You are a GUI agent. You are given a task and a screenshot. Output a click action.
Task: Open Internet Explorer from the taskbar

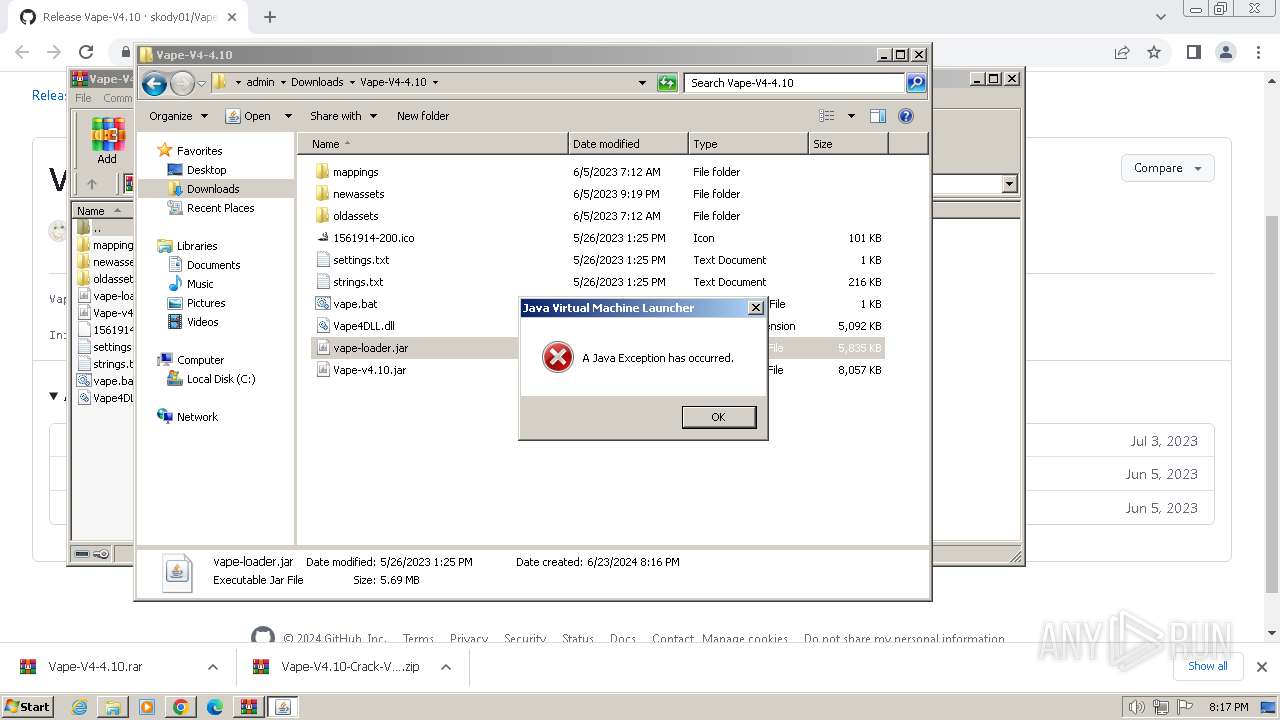pos(79,707)
